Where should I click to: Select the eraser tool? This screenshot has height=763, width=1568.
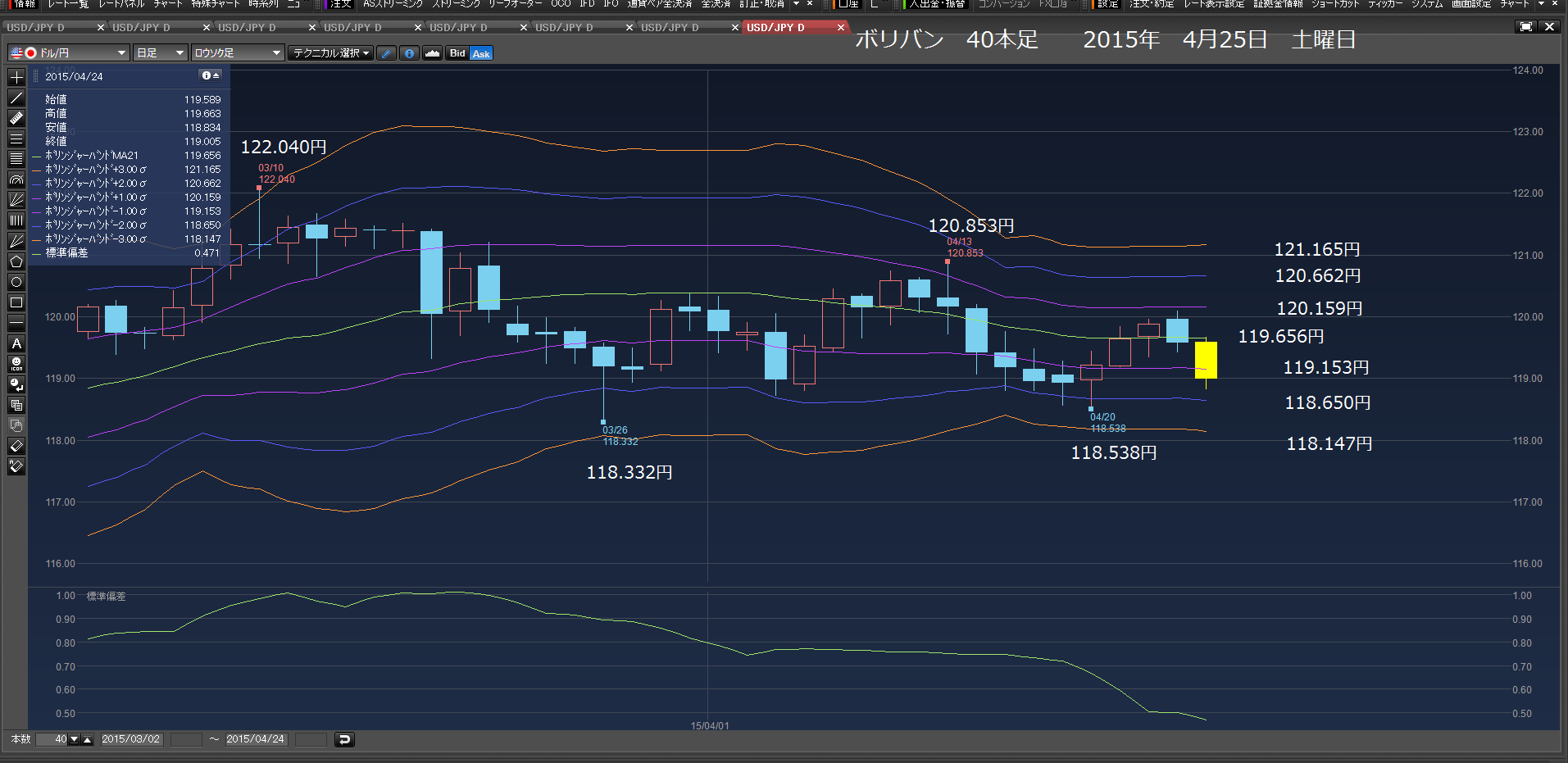pyautogui.click(x=16, y=446)
